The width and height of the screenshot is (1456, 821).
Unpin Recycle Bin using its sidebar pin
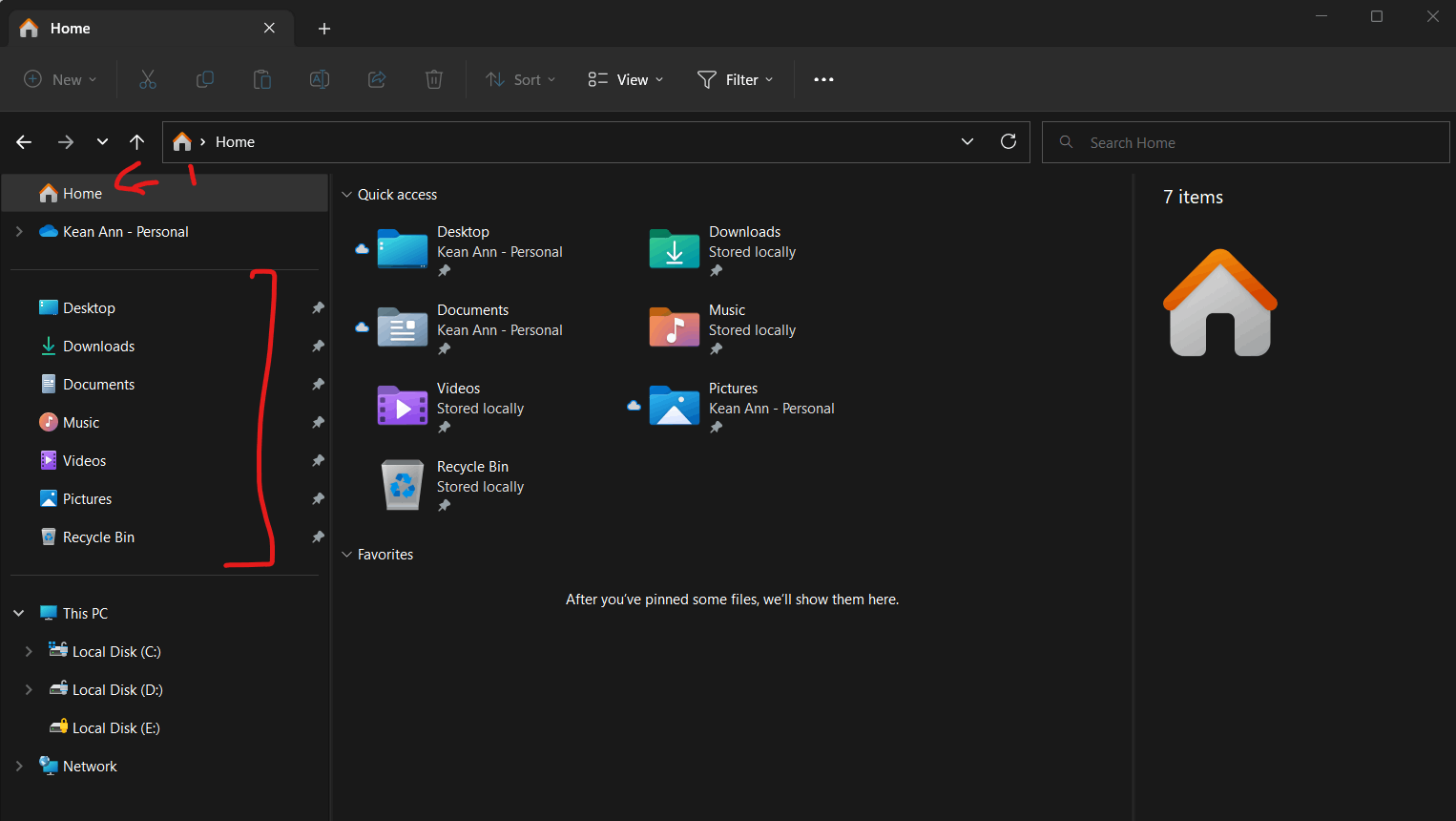click(318, 537)
